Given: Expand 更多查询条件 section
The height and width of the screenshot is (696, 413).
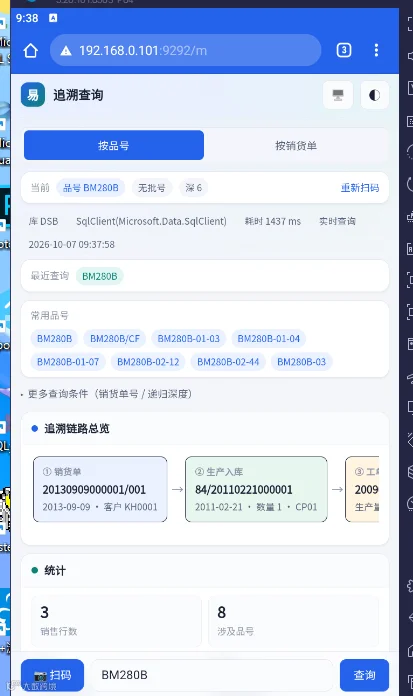Looking at the screenshot, I should point(107,394).
